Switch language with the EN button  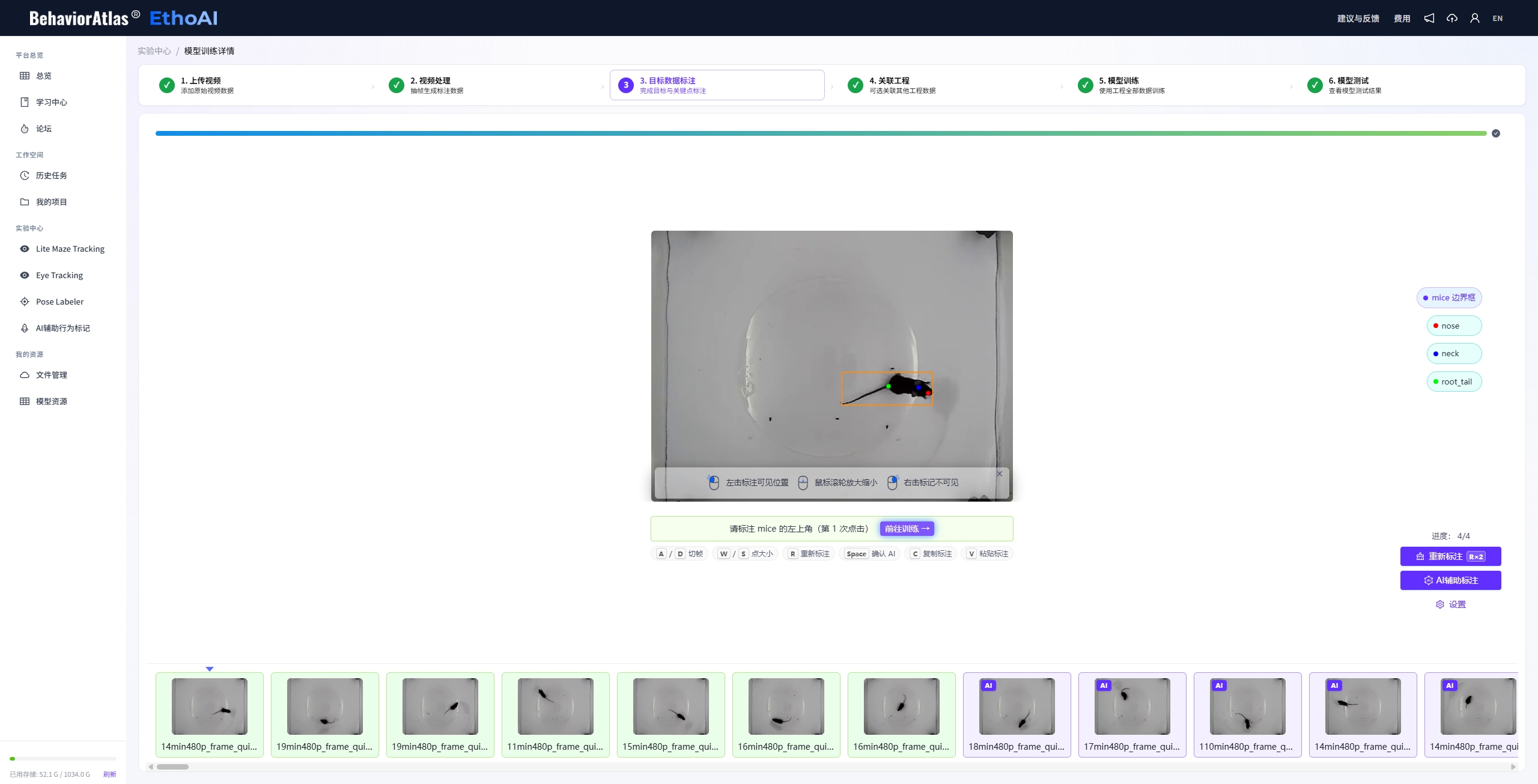point(1498,19)
